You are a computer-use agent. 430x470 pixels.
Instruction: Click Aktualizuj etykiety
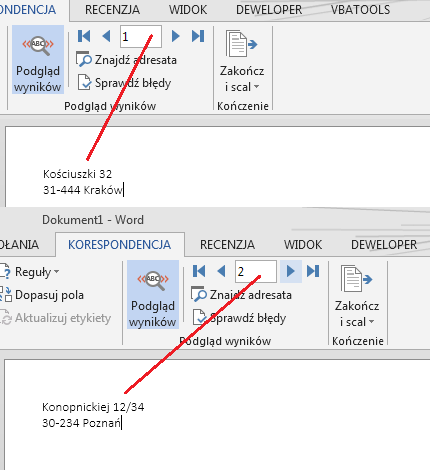(x=55, y=318)
